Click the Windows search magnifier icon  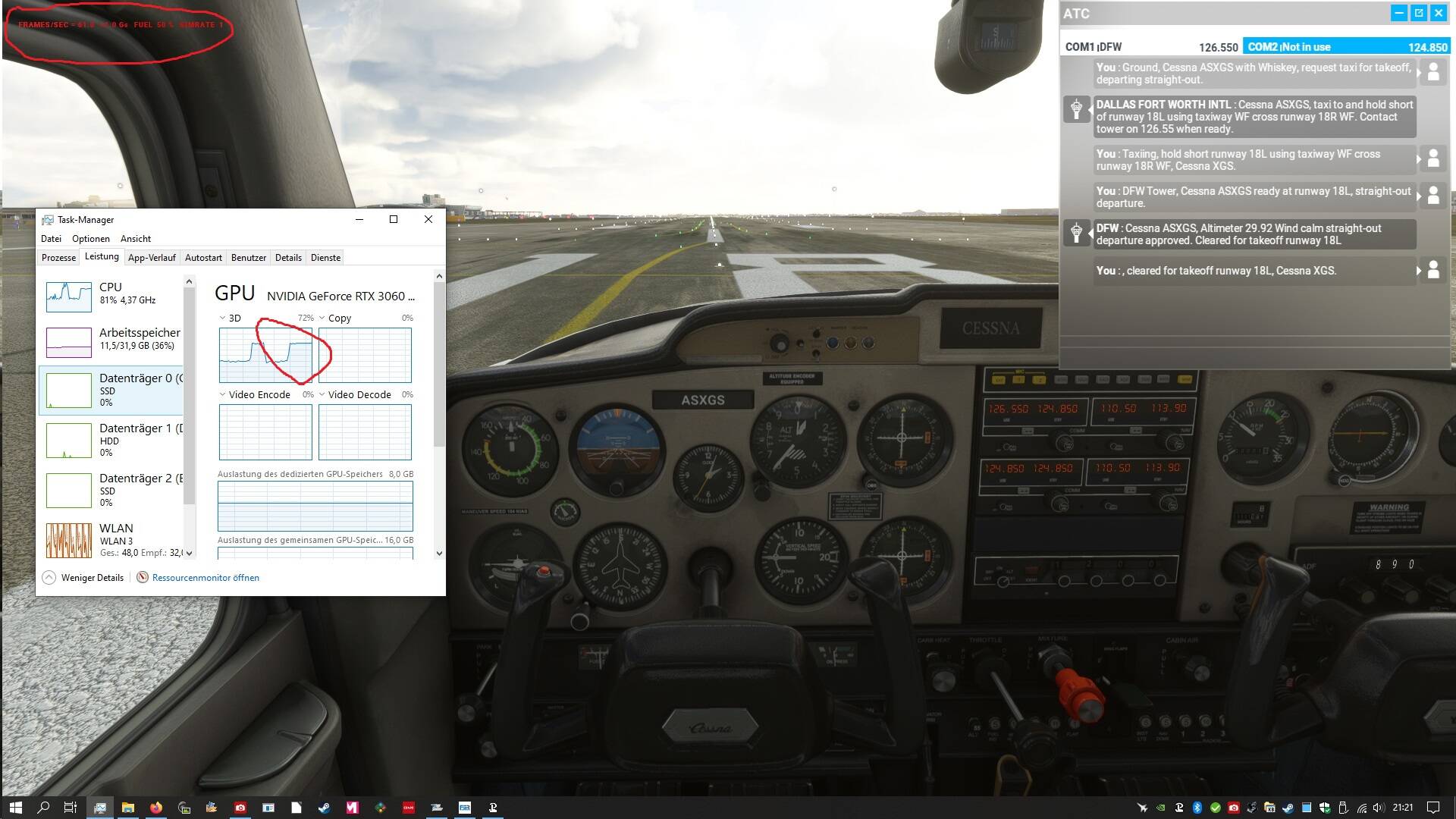(43, 808)
